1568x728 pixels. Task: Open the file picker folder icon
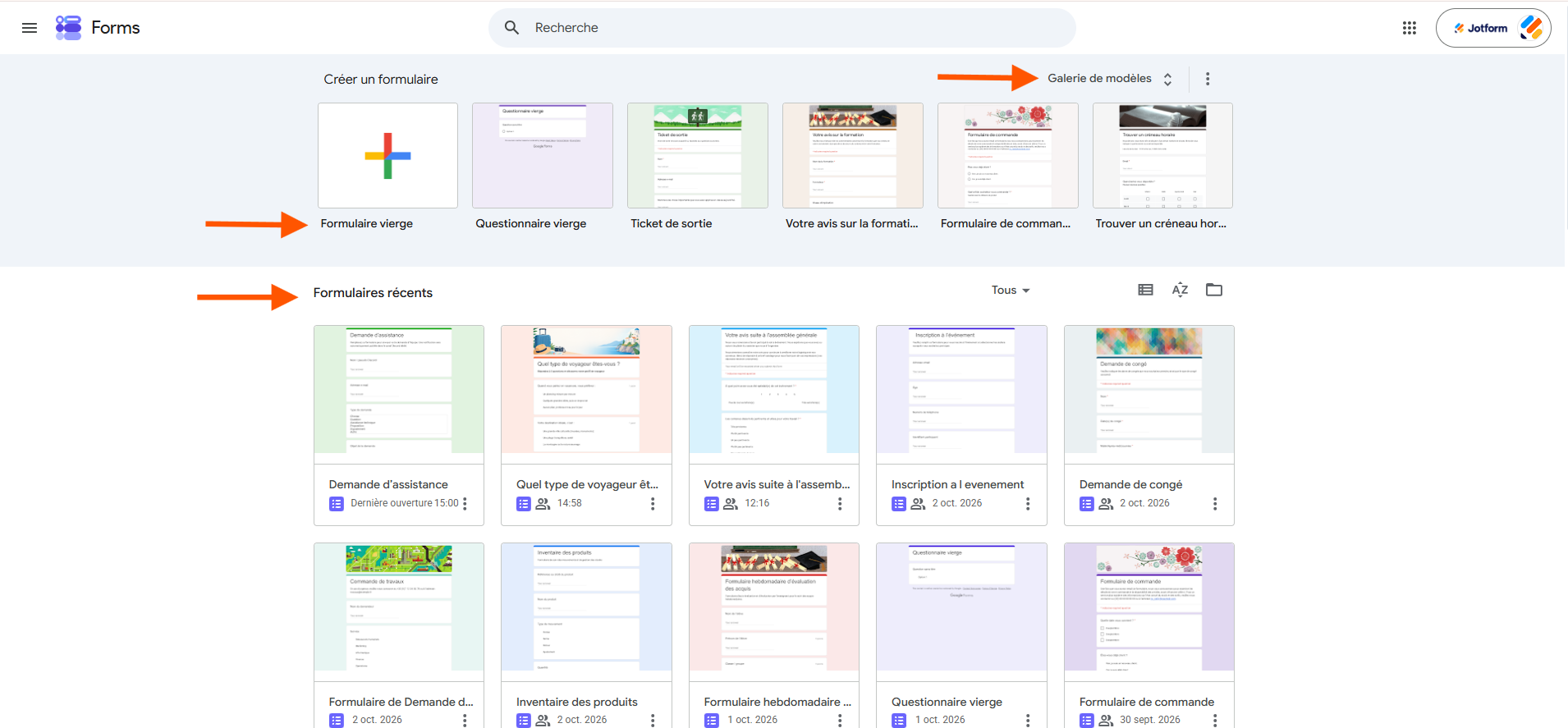click(x=1214, y=290)
